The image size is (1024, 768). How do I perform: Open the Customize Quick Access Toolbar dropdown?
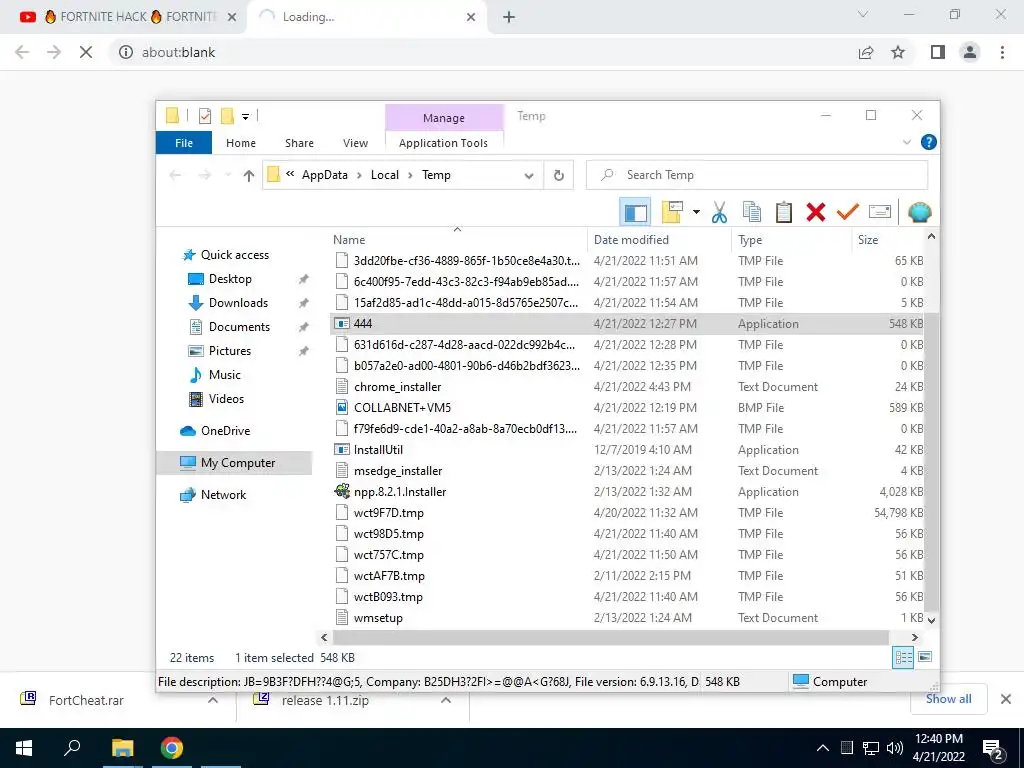pyautogui.click(x=246, y=116)
